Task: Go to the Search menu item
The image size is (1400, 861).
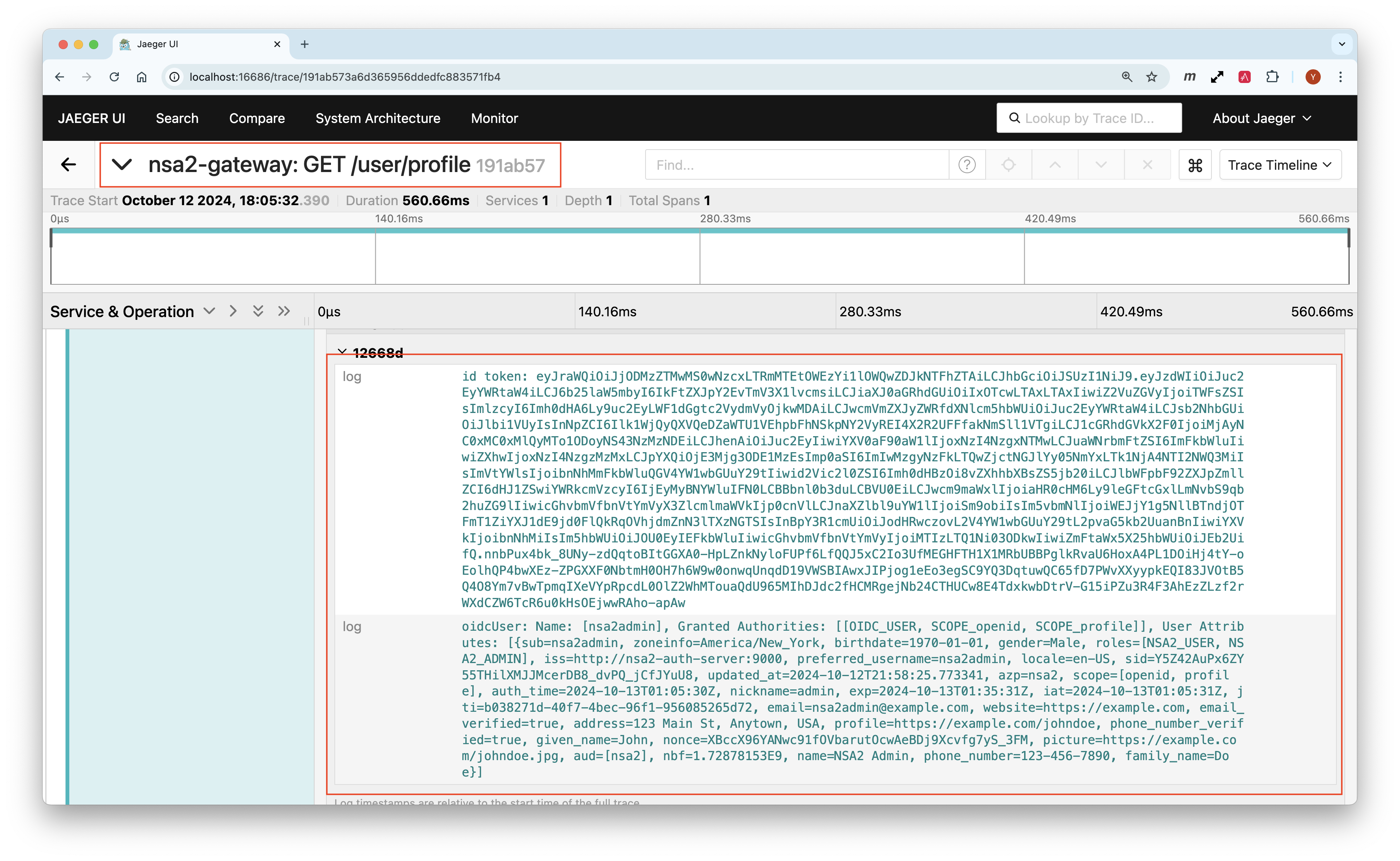Action: [x=177, y=118]
